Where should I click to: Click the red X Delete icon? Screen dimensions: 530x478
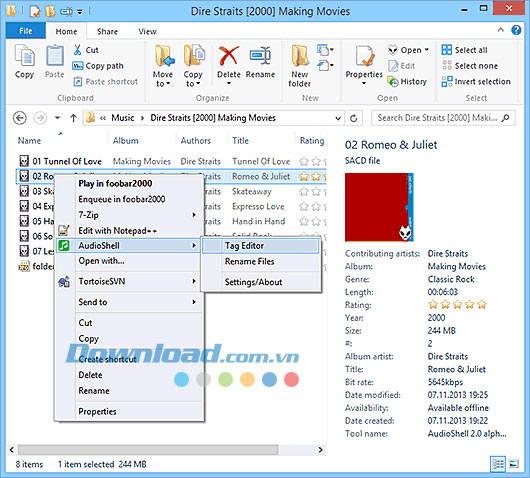pyautogui.click(x=228, y=56)
